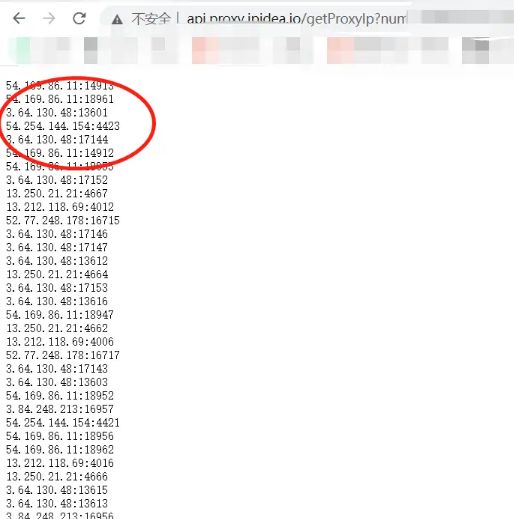Viewport: 514px width, 519px height.
Task: Click proxy entry 3.84.248.213:16957
Action: point(60,409)
